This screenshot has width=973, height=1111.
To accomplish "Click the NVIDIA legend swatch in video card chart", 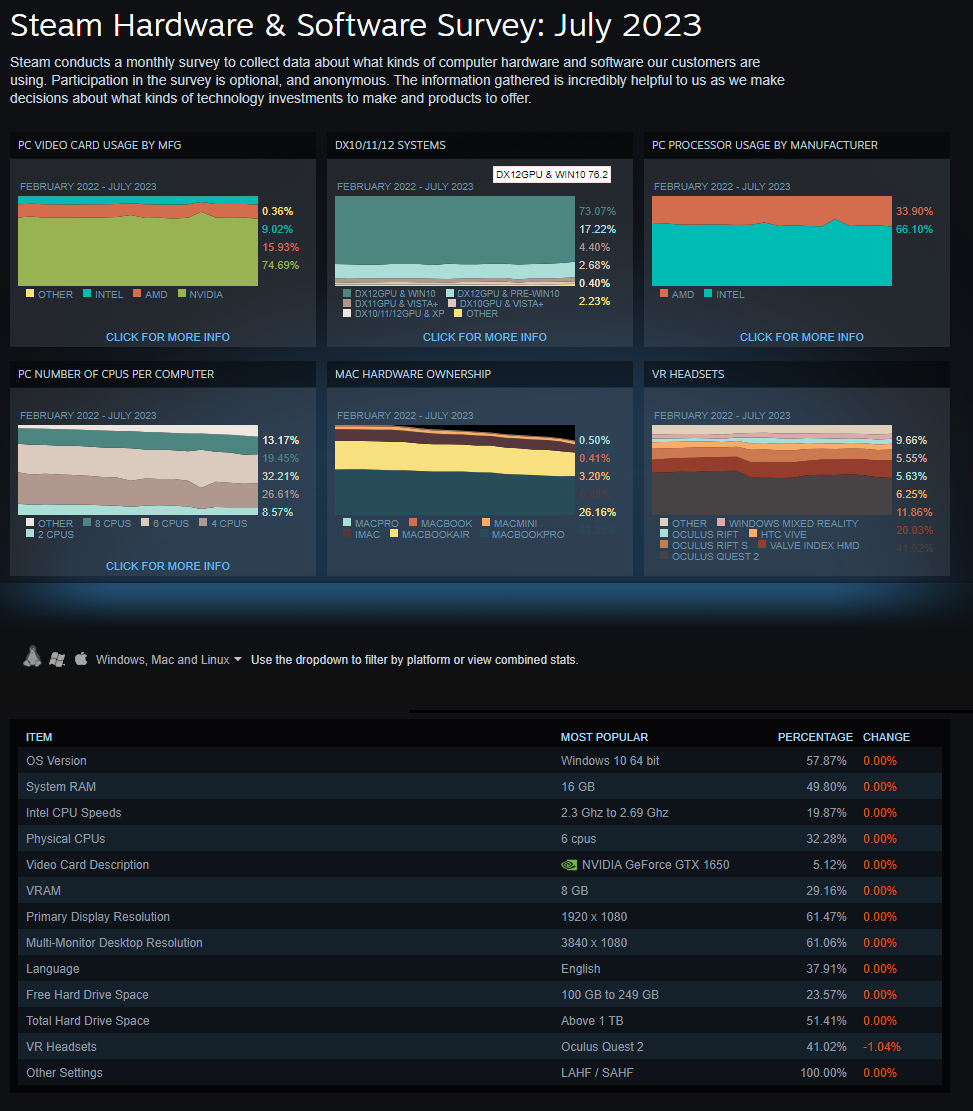I will point(181,293).
